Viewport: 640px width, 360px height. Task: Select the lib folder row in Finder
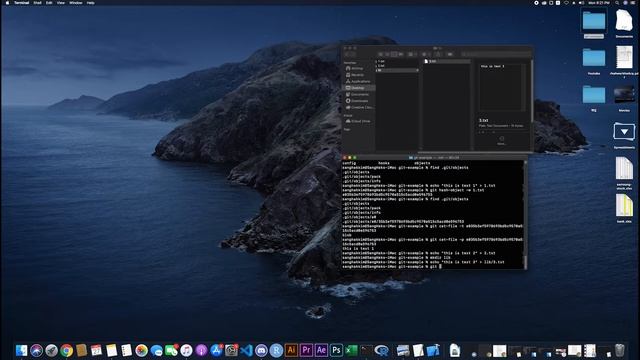point(397,70)
